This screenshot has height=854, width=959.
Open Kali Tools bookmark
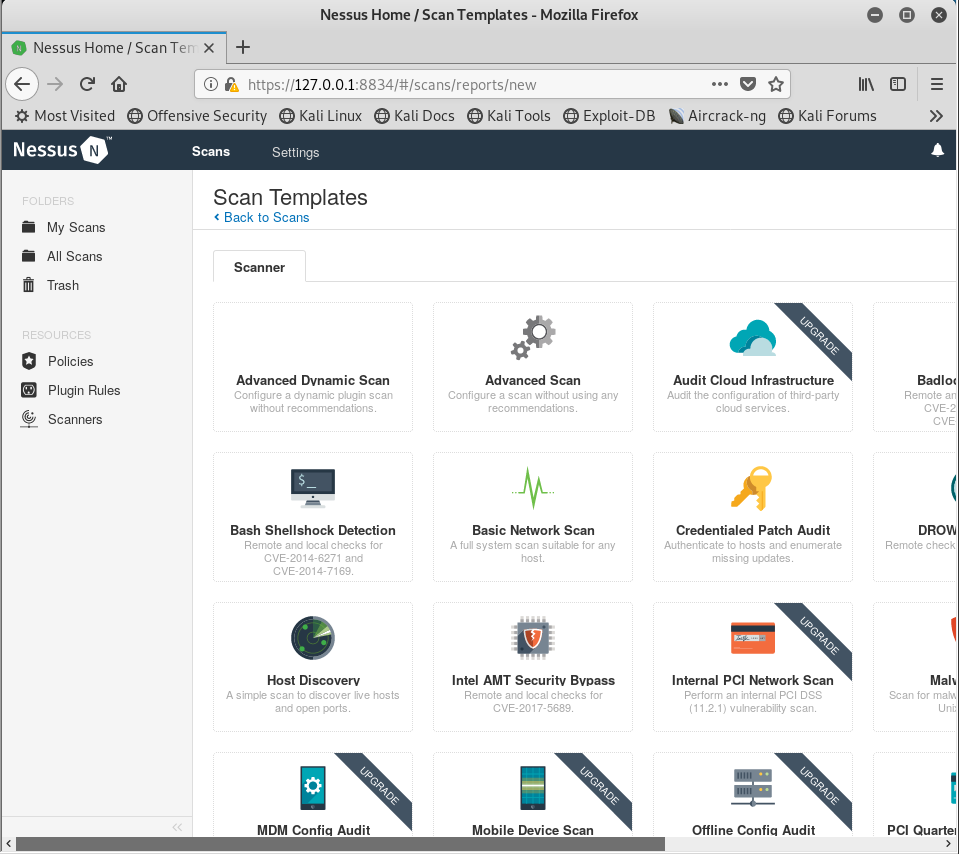tap(509, 116)
